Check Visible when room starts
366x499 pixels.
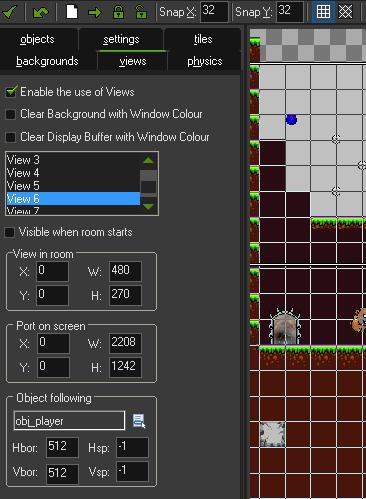coord(10,232)
